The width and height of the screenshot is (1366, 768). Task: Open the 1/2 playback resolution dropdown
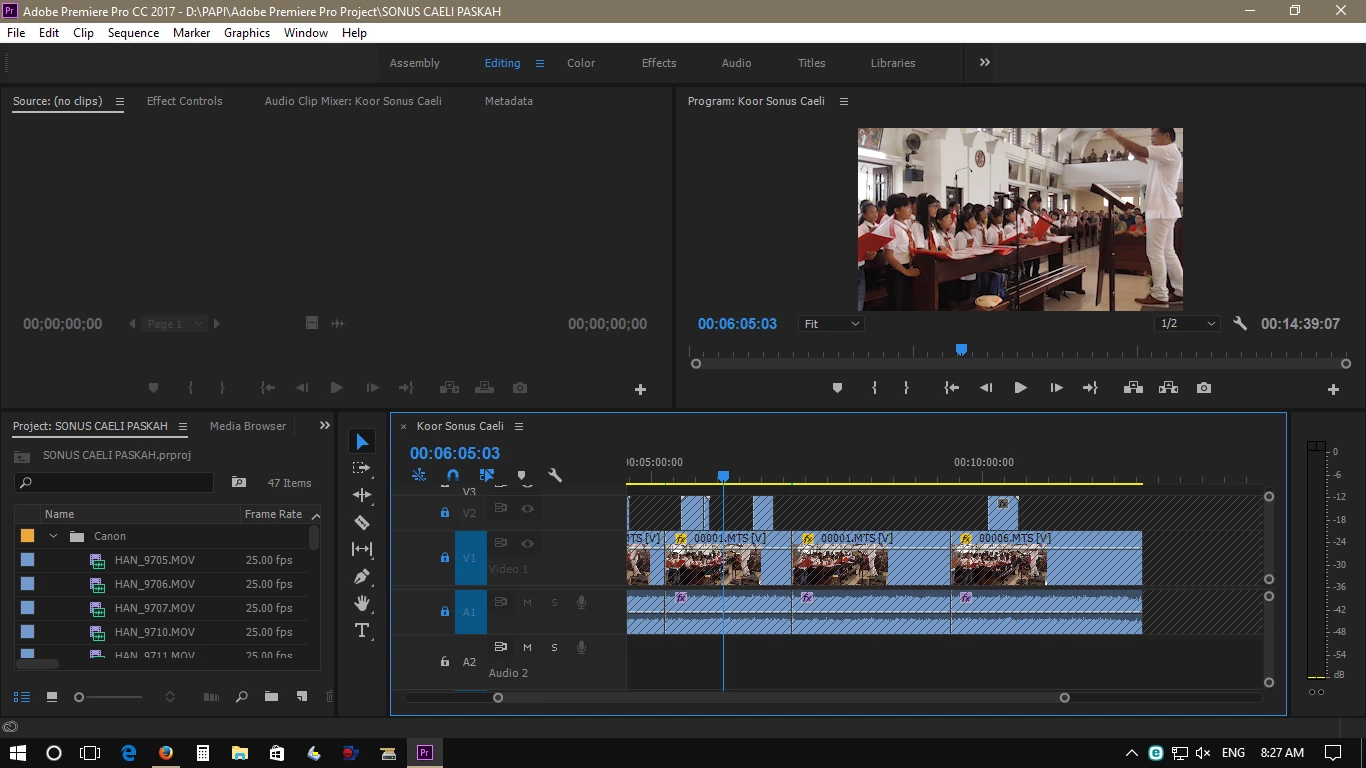(1187, 324)
